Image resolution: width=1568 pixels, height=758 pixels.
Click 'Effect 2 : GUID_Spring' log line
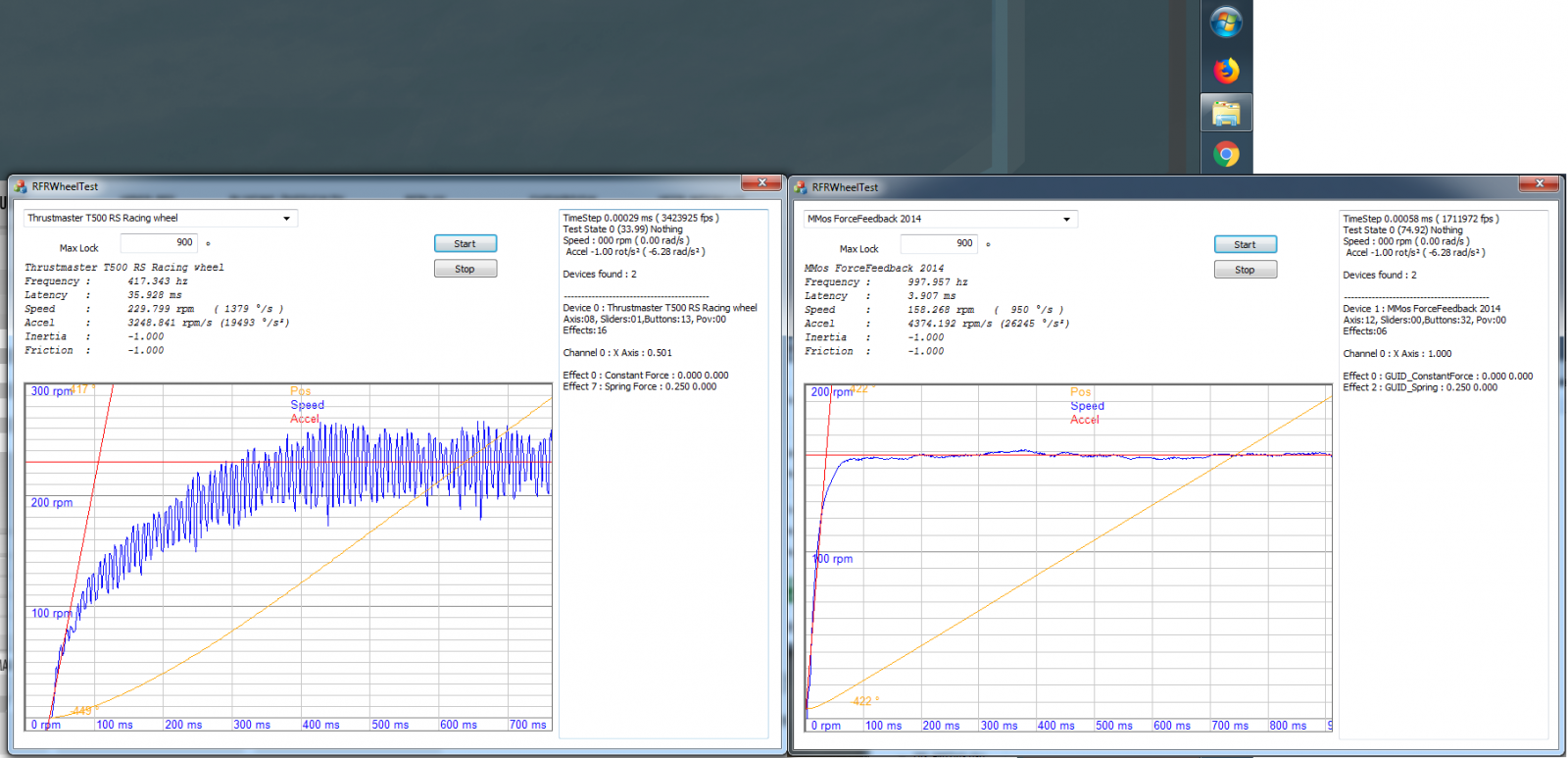click(x=1420, y=388)
